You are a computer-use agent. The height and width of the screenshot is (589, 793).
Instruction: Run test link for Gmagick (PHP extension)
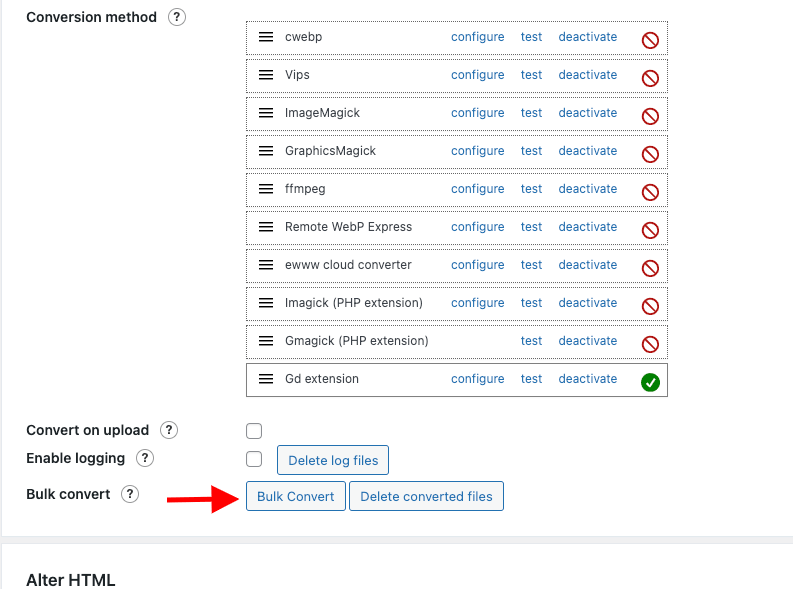(x=531, y=341)
